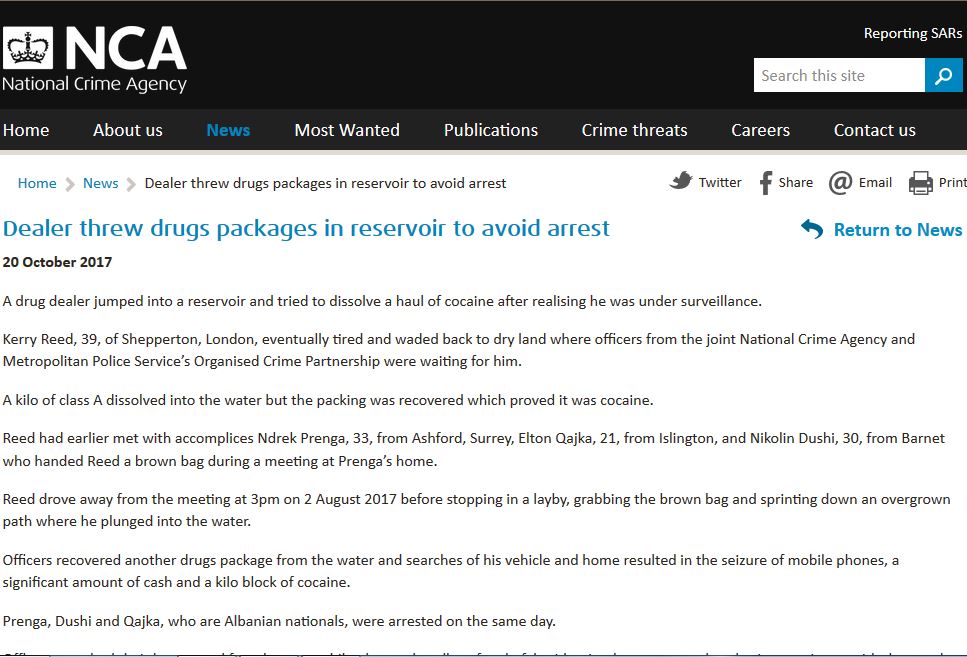The image size is (967, 657).
Task: Click the News breadcrumb link
Action: coord(100,183)
